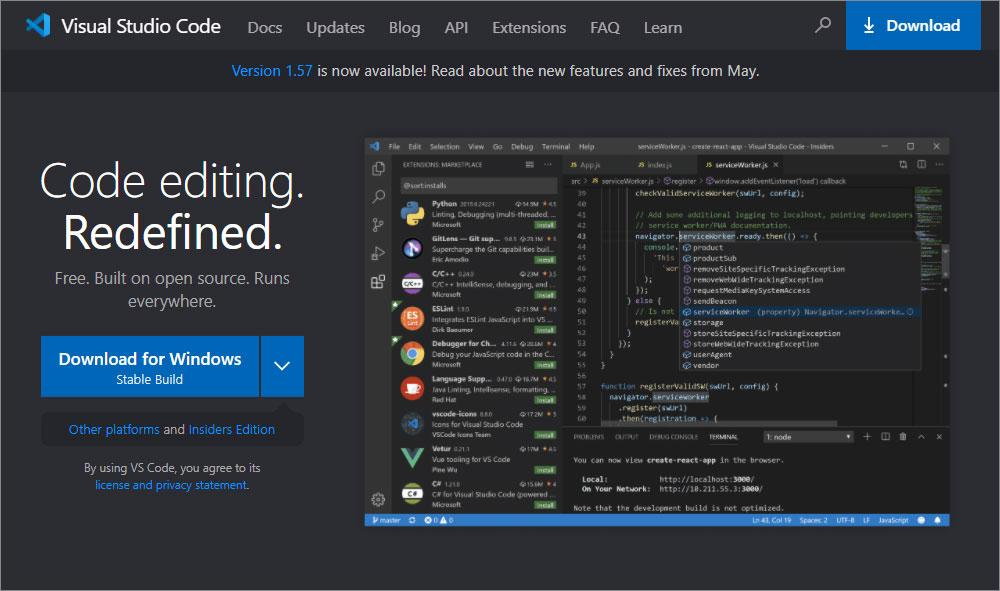Click the vscode-icons extension icon
This screenshot has width=1000, height=591.
coord(413,423)
